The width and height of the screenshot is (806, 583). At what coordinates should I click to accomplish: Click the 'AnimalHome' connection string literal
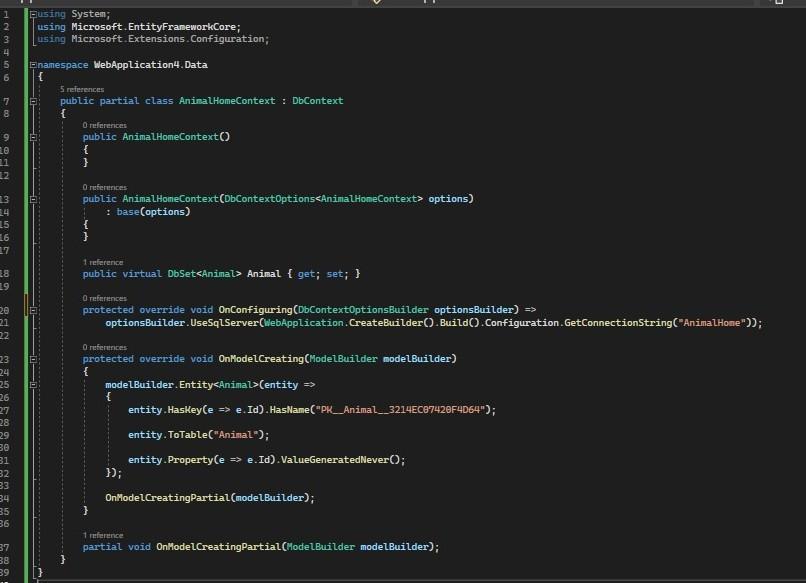coord(712,323)
